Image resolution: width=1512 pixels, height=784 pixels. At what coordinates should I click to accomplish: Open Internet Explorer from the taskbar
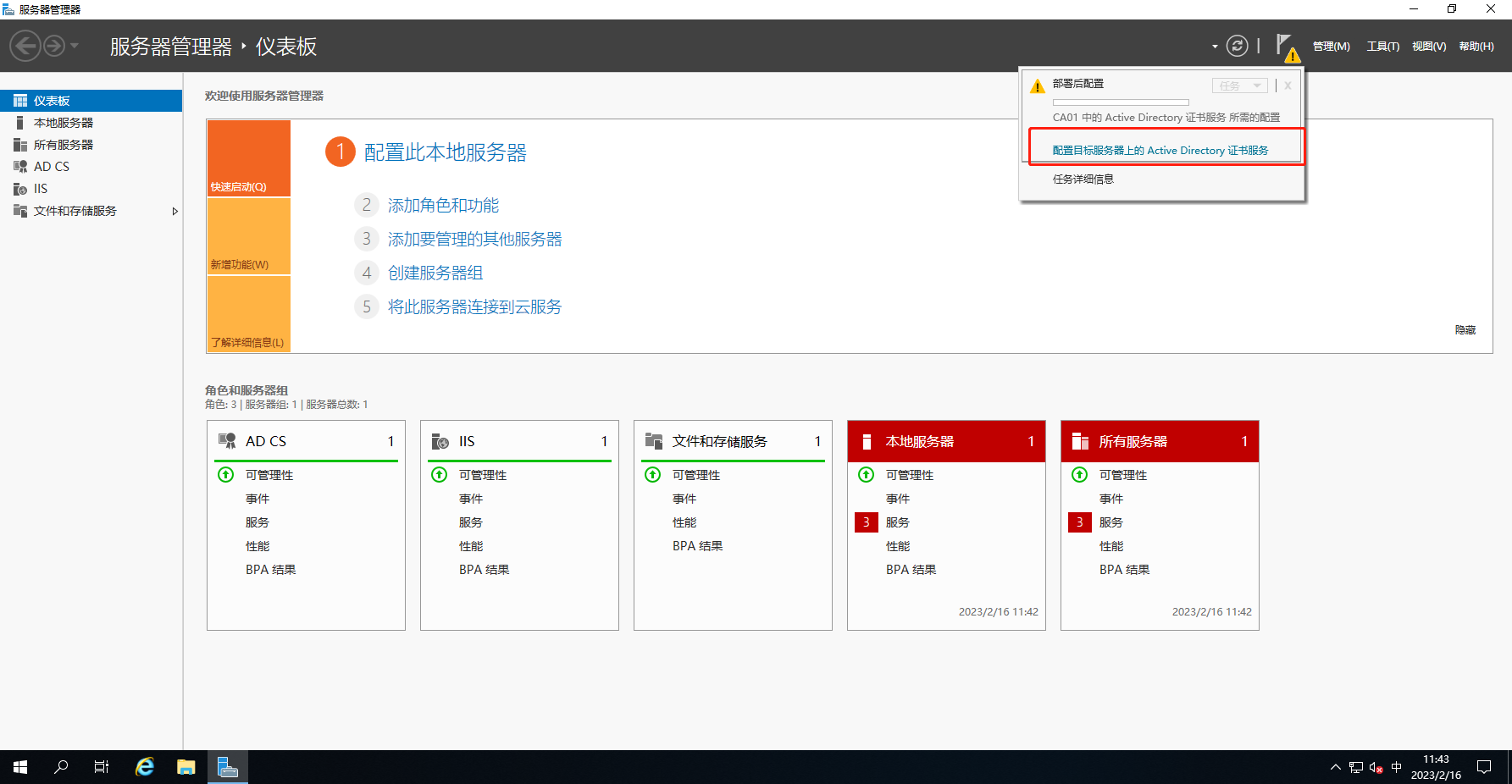tap(145, 767)
